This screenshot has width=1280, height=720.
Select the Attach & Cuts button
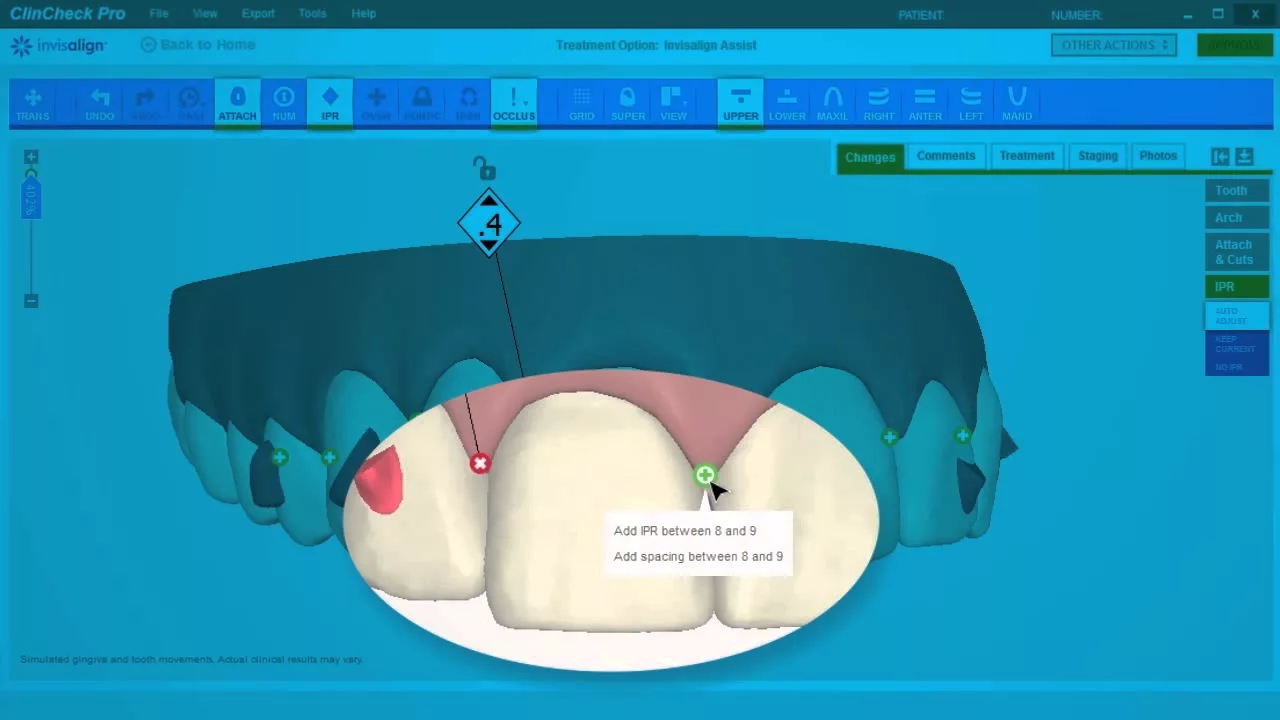(x=1237, y=252)
